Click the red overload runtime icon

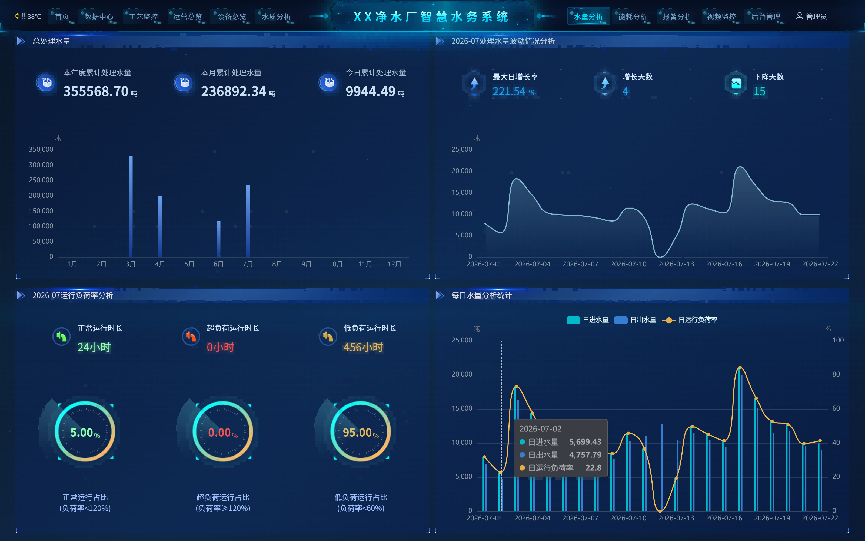(190, 336)
